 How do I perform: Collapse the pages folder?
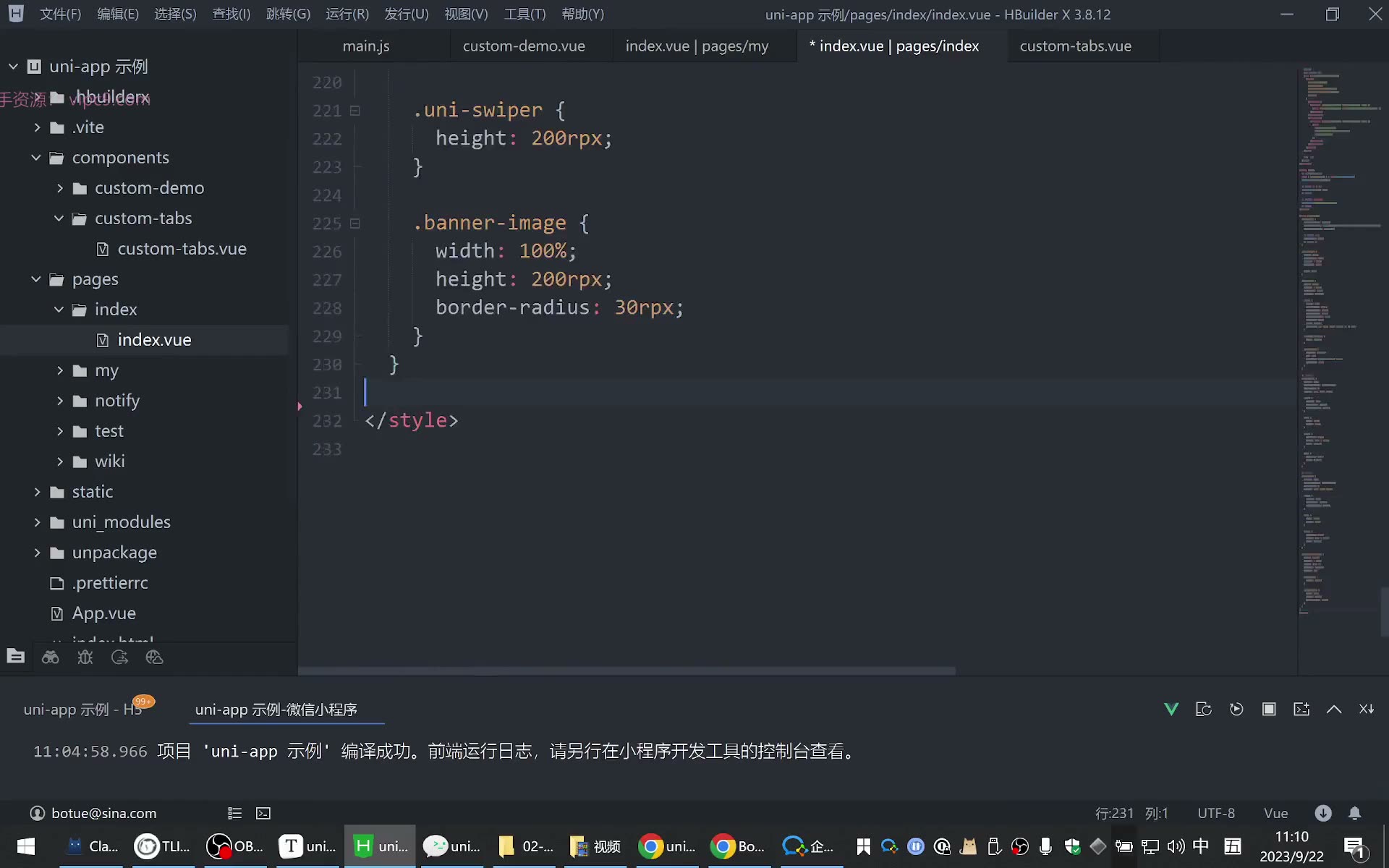pyautogui.click(x=36, y=279)
